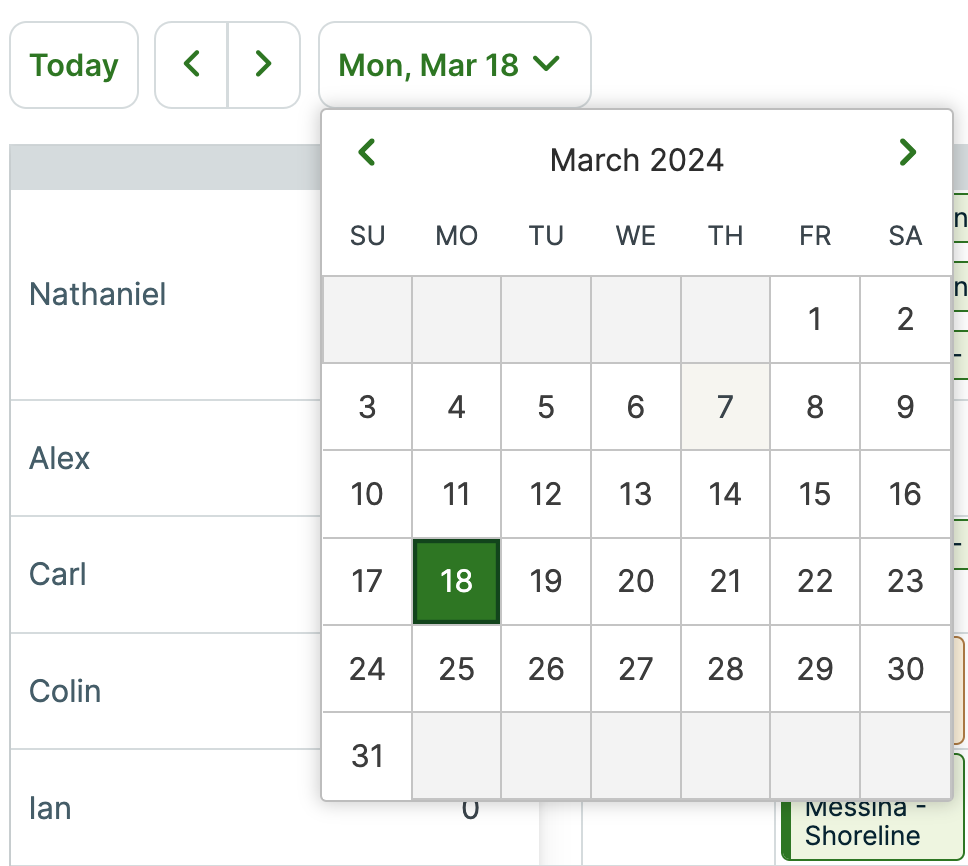
Task: Jump to today's date with the Today button
Action: click(73, 63)
